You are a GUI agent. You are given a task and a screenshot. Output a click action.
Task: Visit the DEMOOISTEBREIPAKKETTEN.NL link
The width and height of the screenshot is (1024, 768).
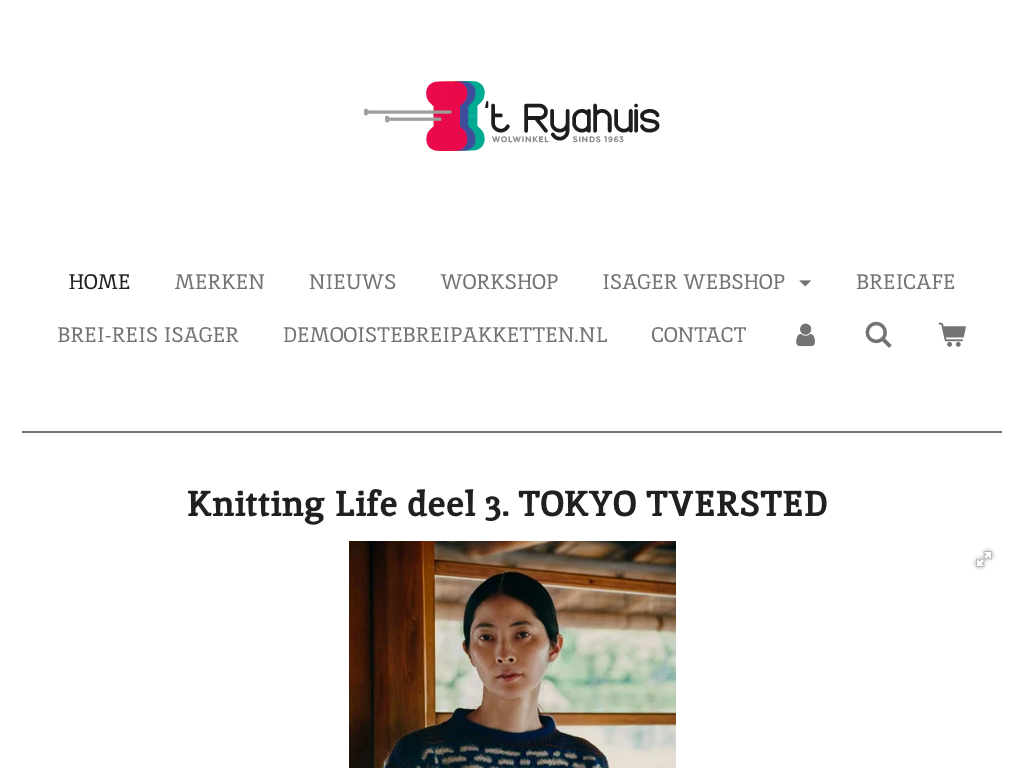[445, 334]
